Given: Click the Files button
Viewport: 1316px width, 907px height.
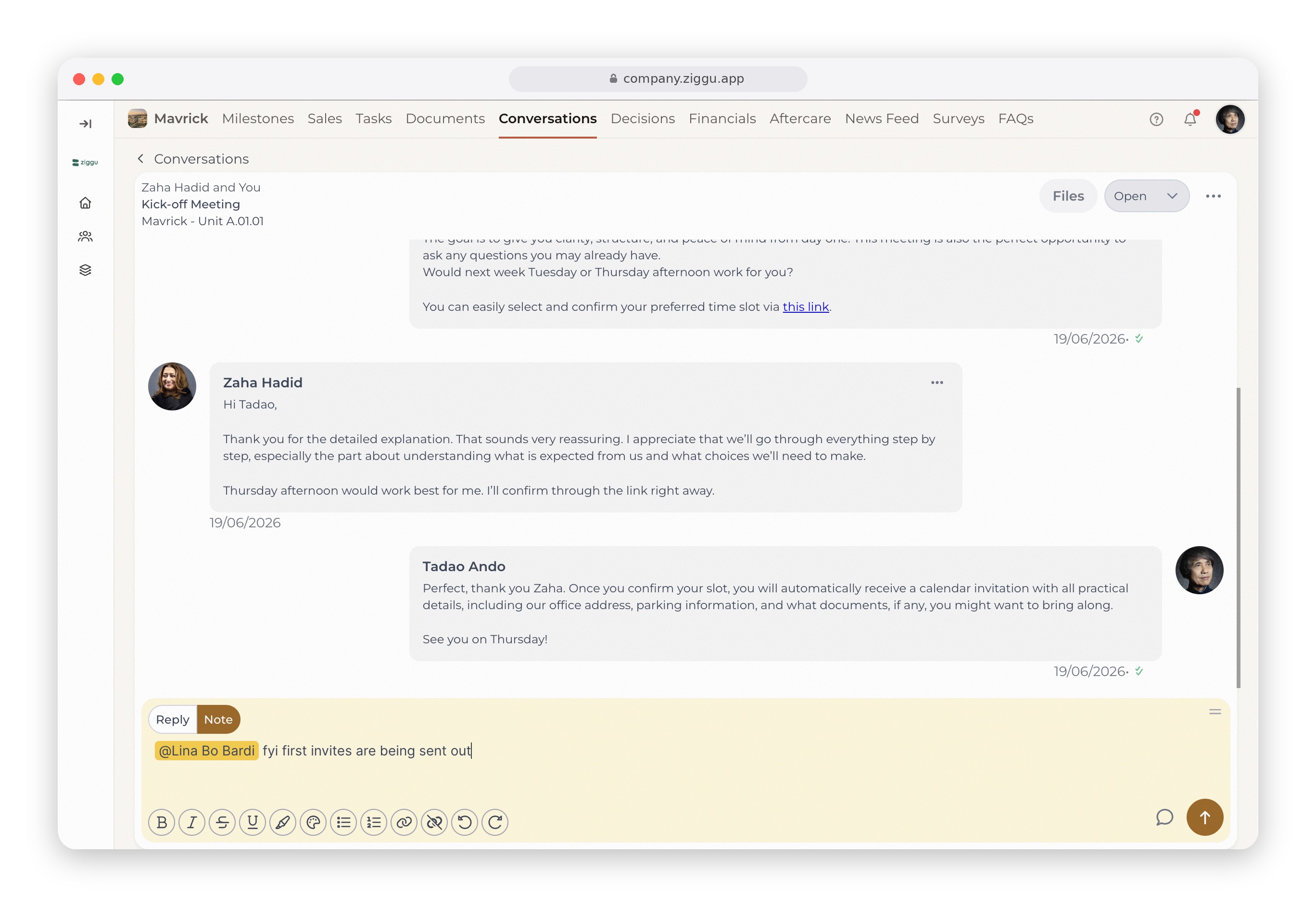Looking at the screenshot, I should pyautogui.click(x=1068, y=196).
